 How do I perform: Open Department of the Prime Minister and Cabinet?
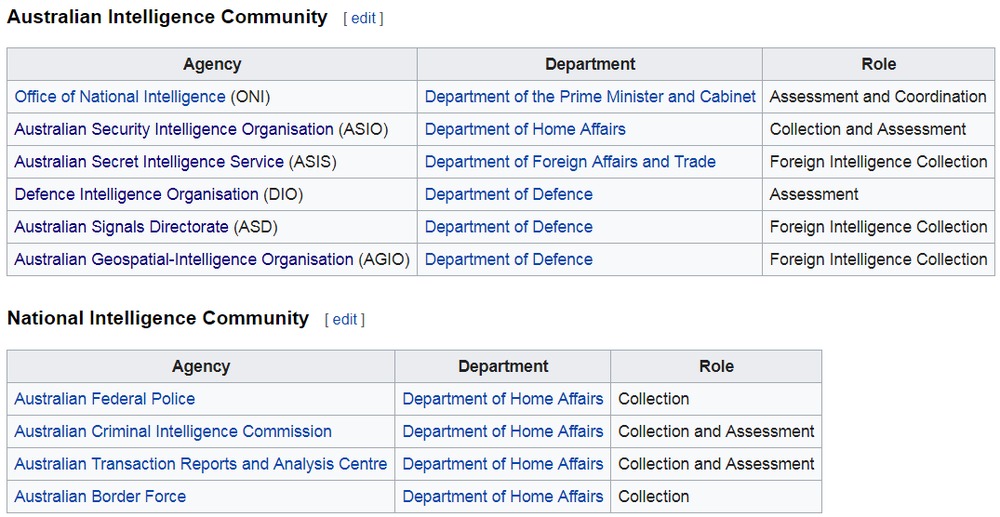tap(590, 97)
